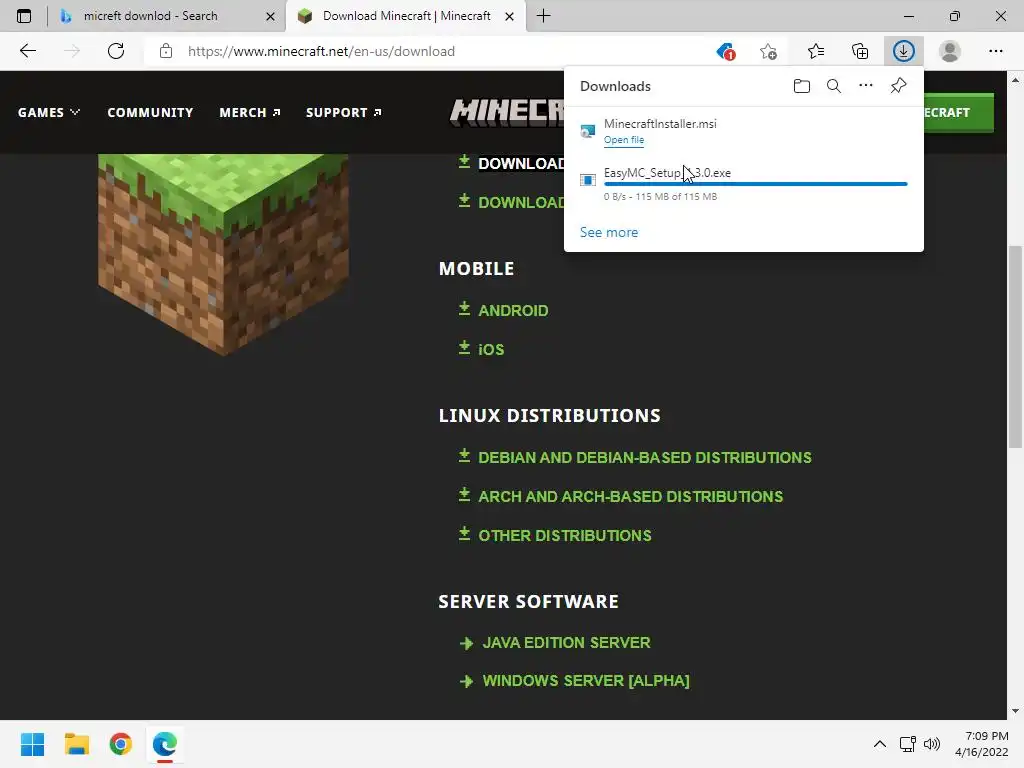Open Edge settings and more menu
Viewport: 1024px width, 768px height.
point(995,51)
